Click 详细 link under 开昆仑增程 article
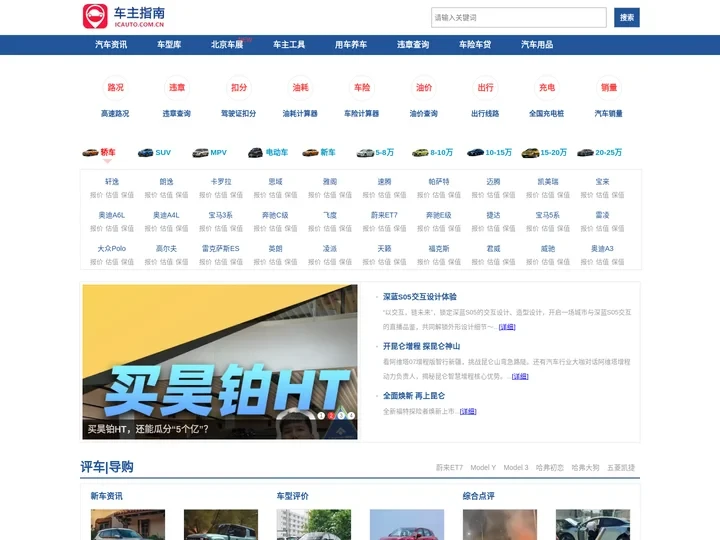The width and height of the screenshot is (720, 540). coord(520,377)
